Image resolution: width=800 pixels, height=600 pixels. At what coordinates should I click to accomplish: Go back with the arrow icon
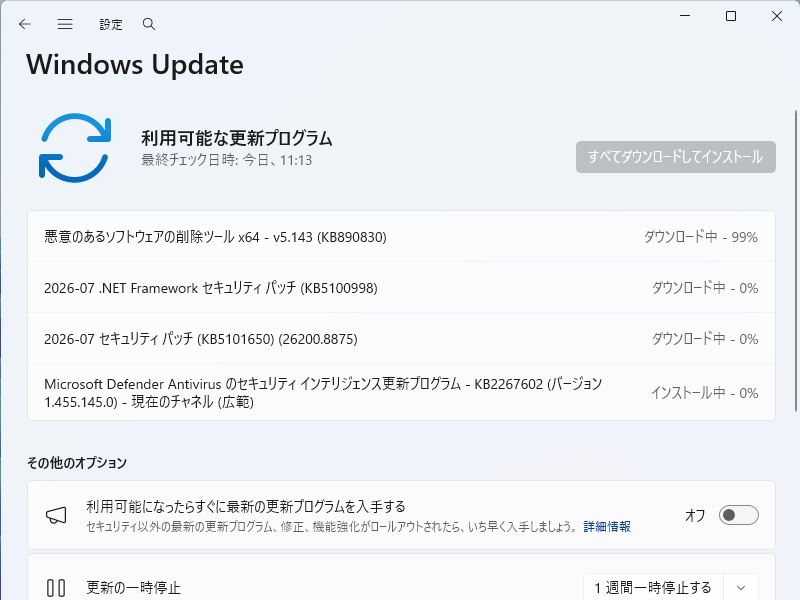(x=24, y=24)
